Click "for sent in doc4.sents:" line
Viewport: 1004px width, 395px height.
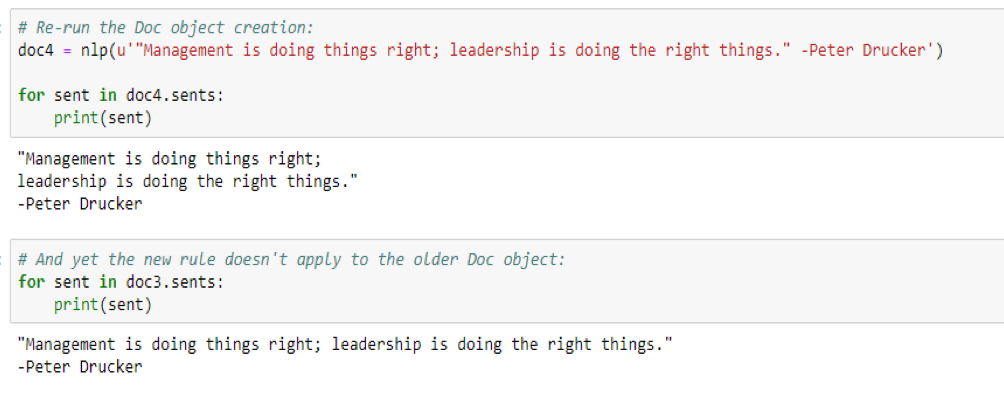point(121,95)
